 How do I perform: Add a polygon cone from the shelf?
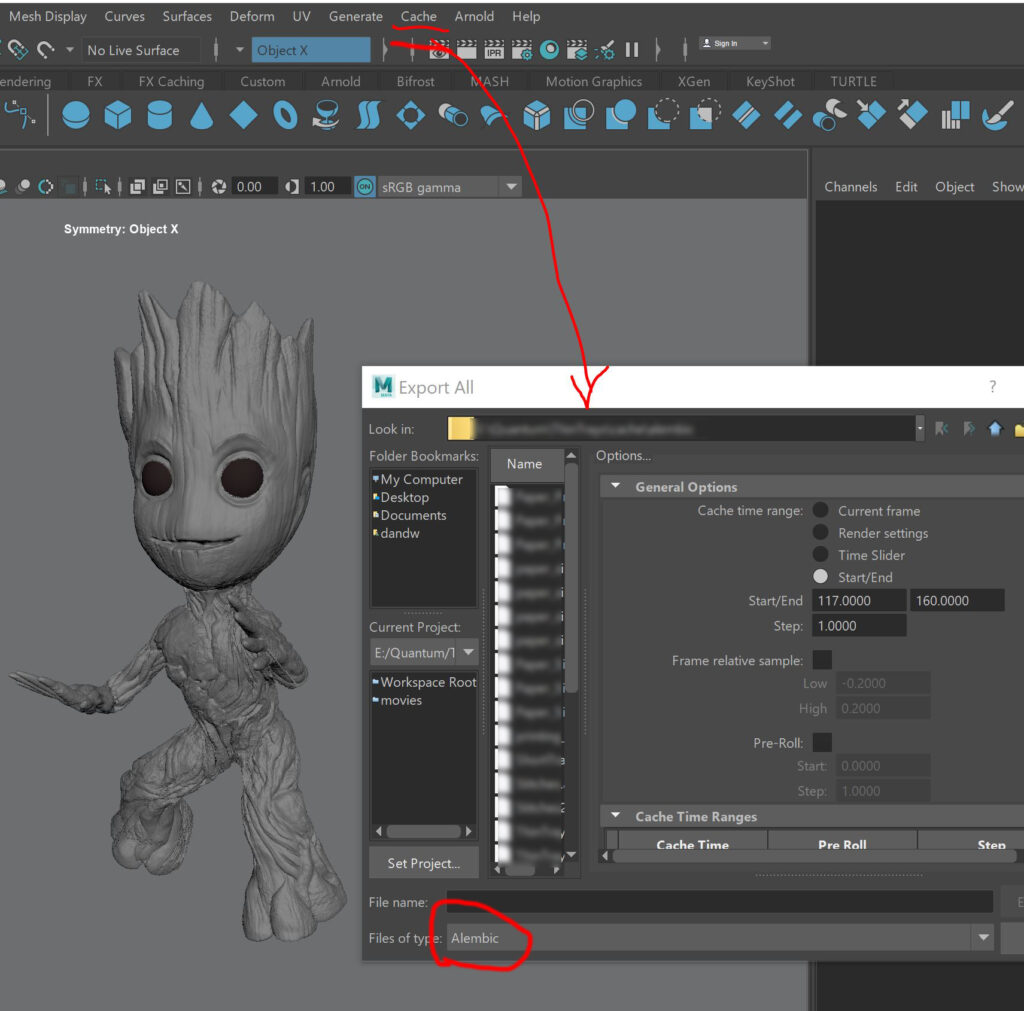tap(201, 116)
